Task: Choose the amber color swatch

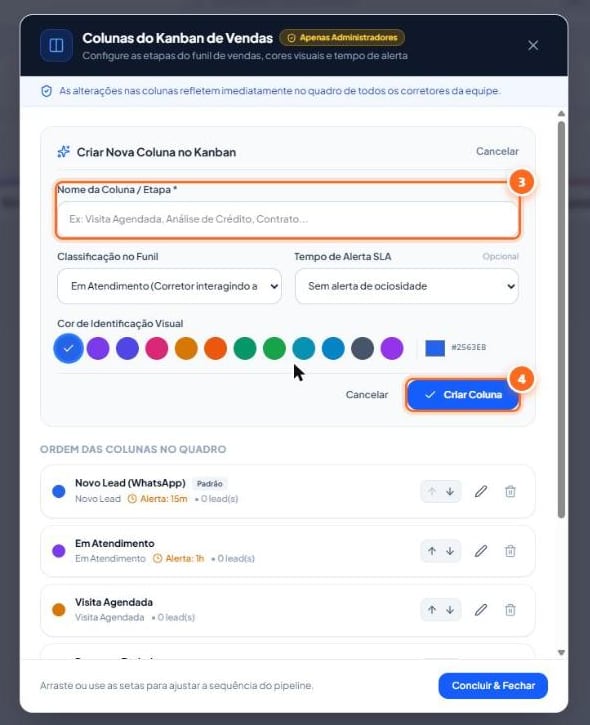Action: (x=186, y=348)
